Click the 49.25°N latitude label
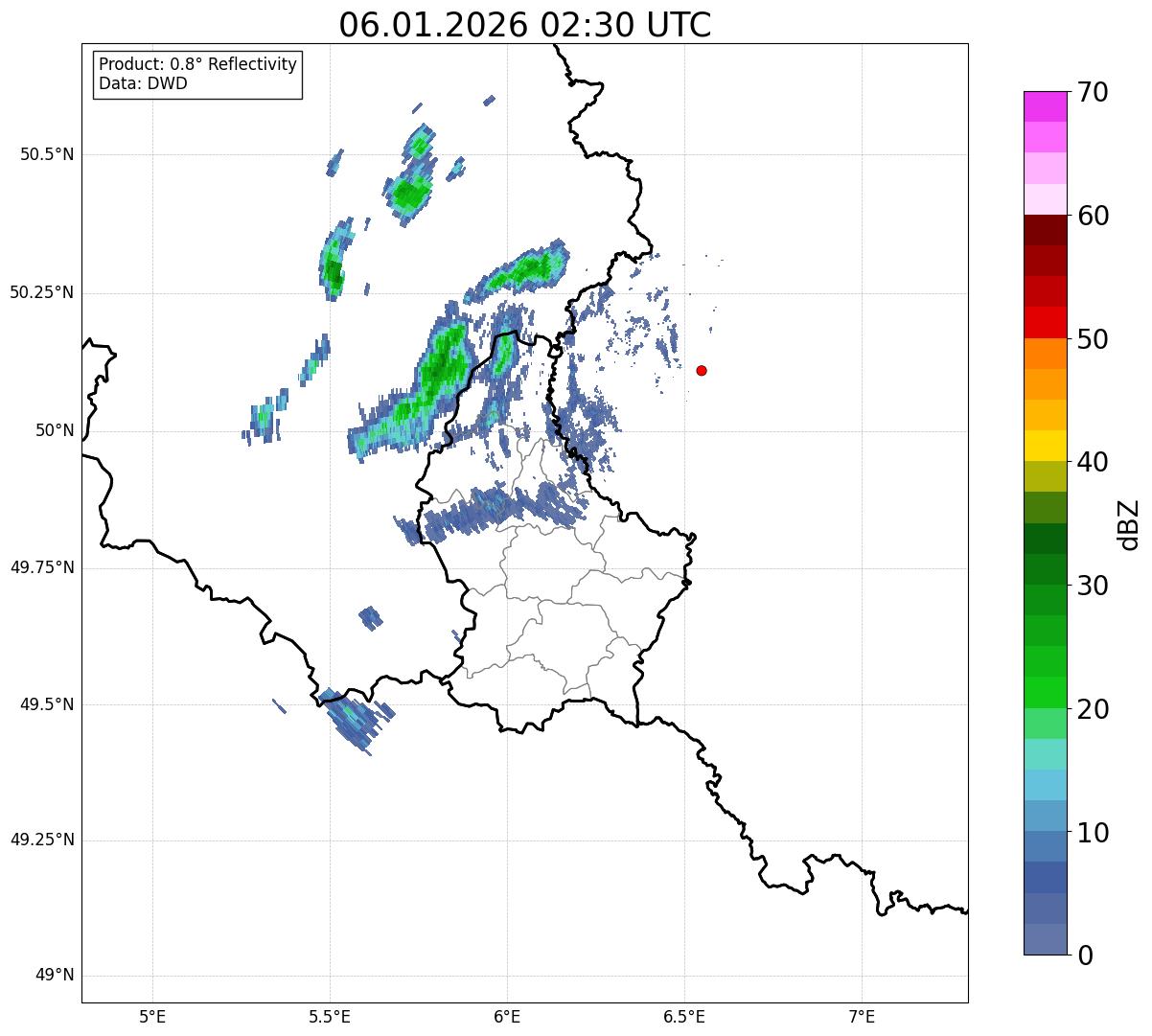1152x1036 pixels. pos(41,840)
